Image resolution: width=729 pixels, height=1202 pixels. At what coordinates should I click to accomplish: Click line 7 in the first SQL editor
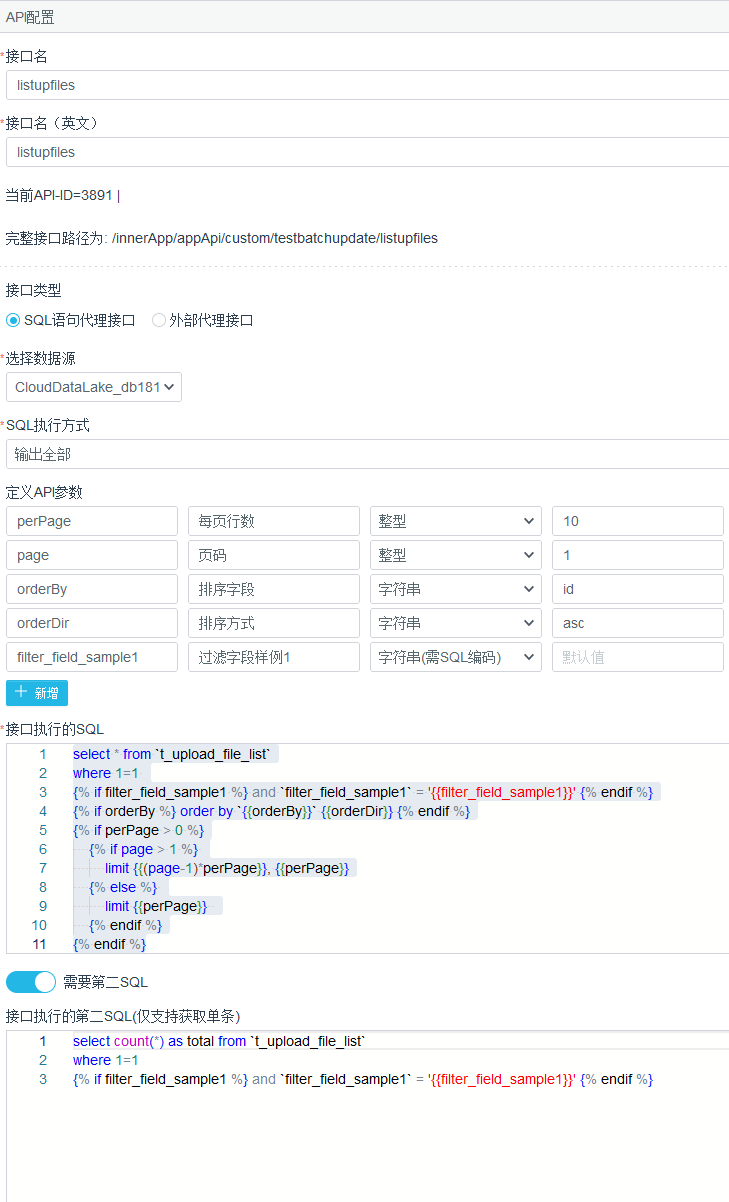228,868
